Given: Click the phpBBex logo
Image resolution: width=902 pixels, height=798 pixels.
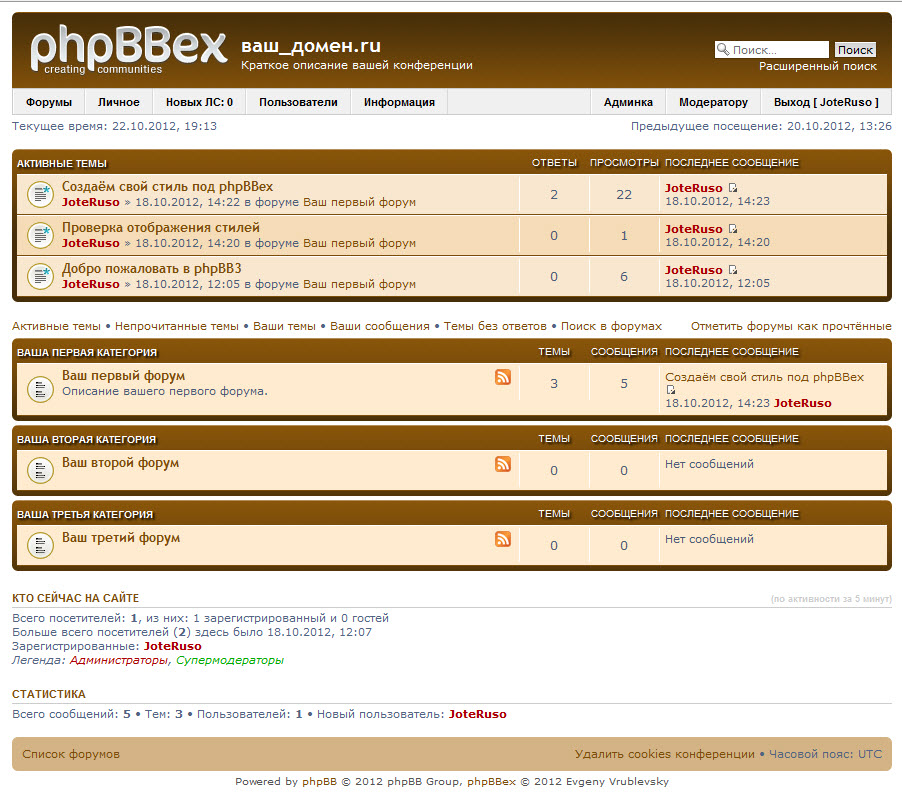Looking at the screenshot, I should [x=128, y=50].
